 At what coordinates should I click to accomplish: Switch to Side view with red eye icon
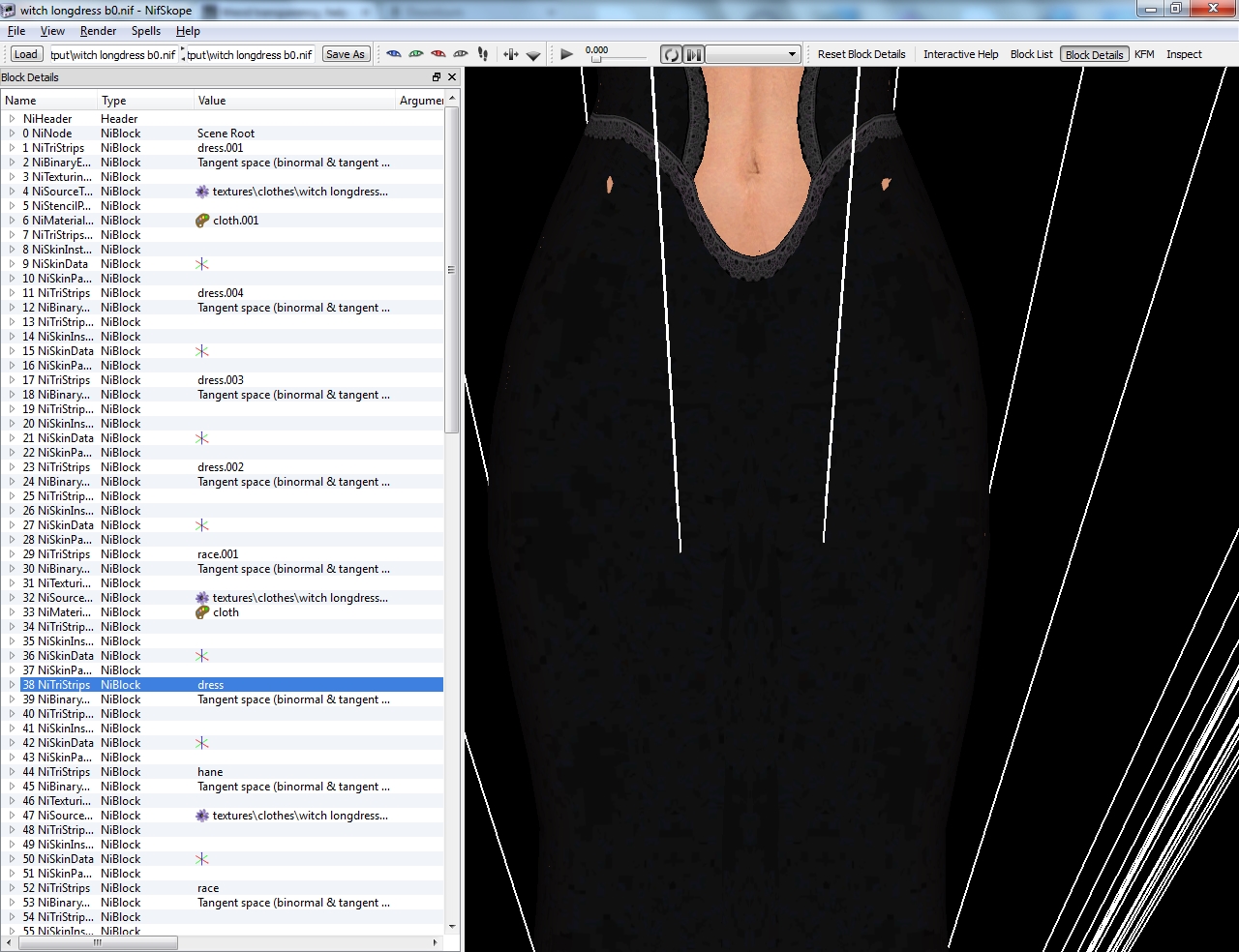[x=438, y=54]
